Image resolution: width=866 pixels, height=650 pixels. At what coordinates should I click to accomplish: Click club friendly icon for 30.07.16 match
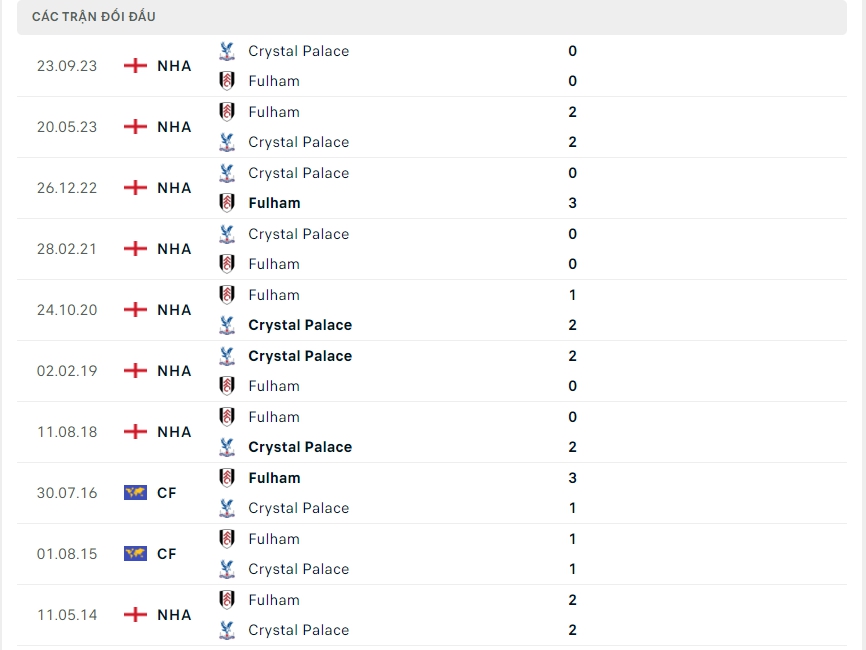pyautogui.click(x=135, y=493)
